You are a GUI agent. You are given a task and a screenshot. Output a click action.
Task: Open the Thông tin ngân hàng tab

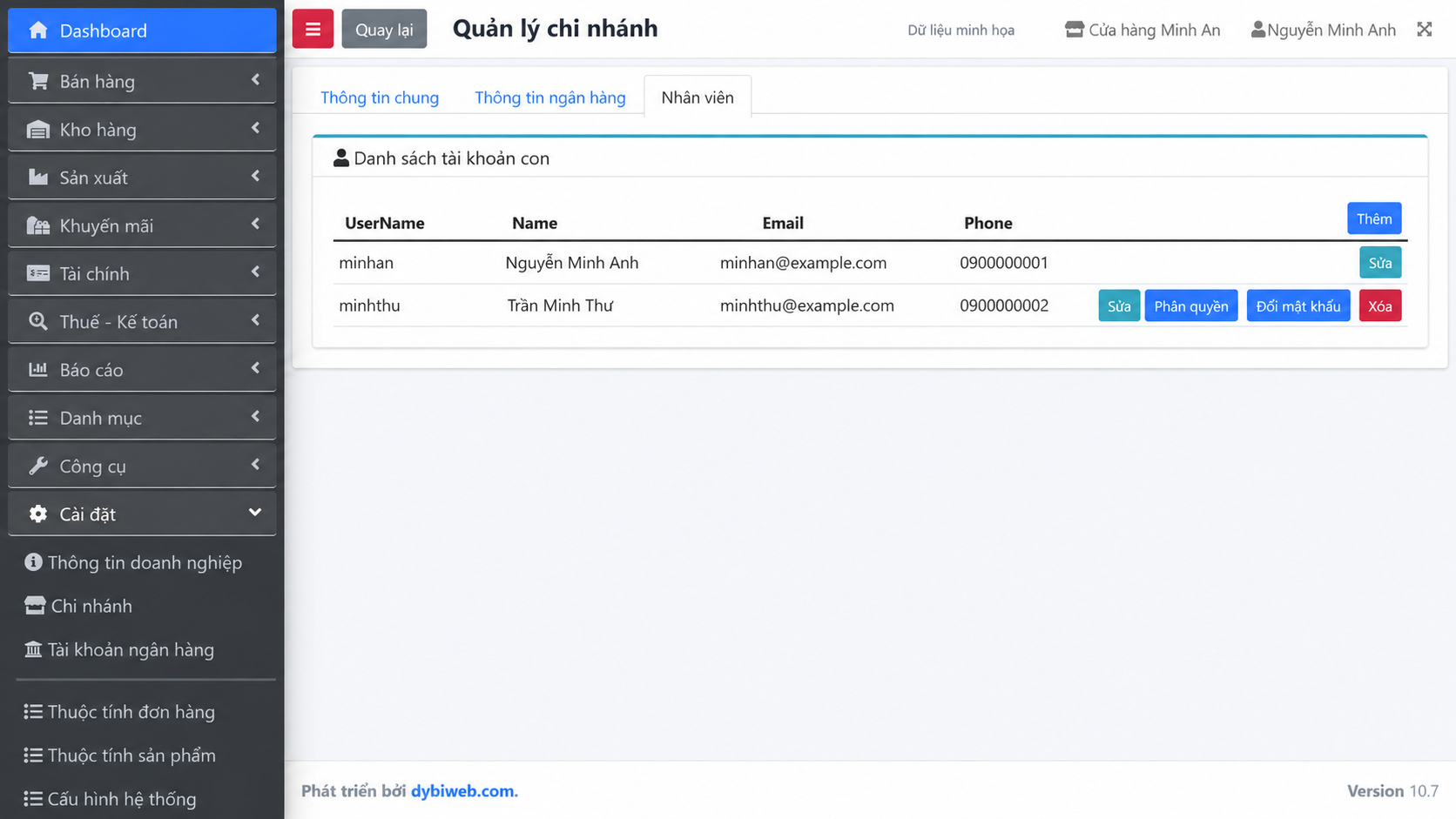(550, 97)
